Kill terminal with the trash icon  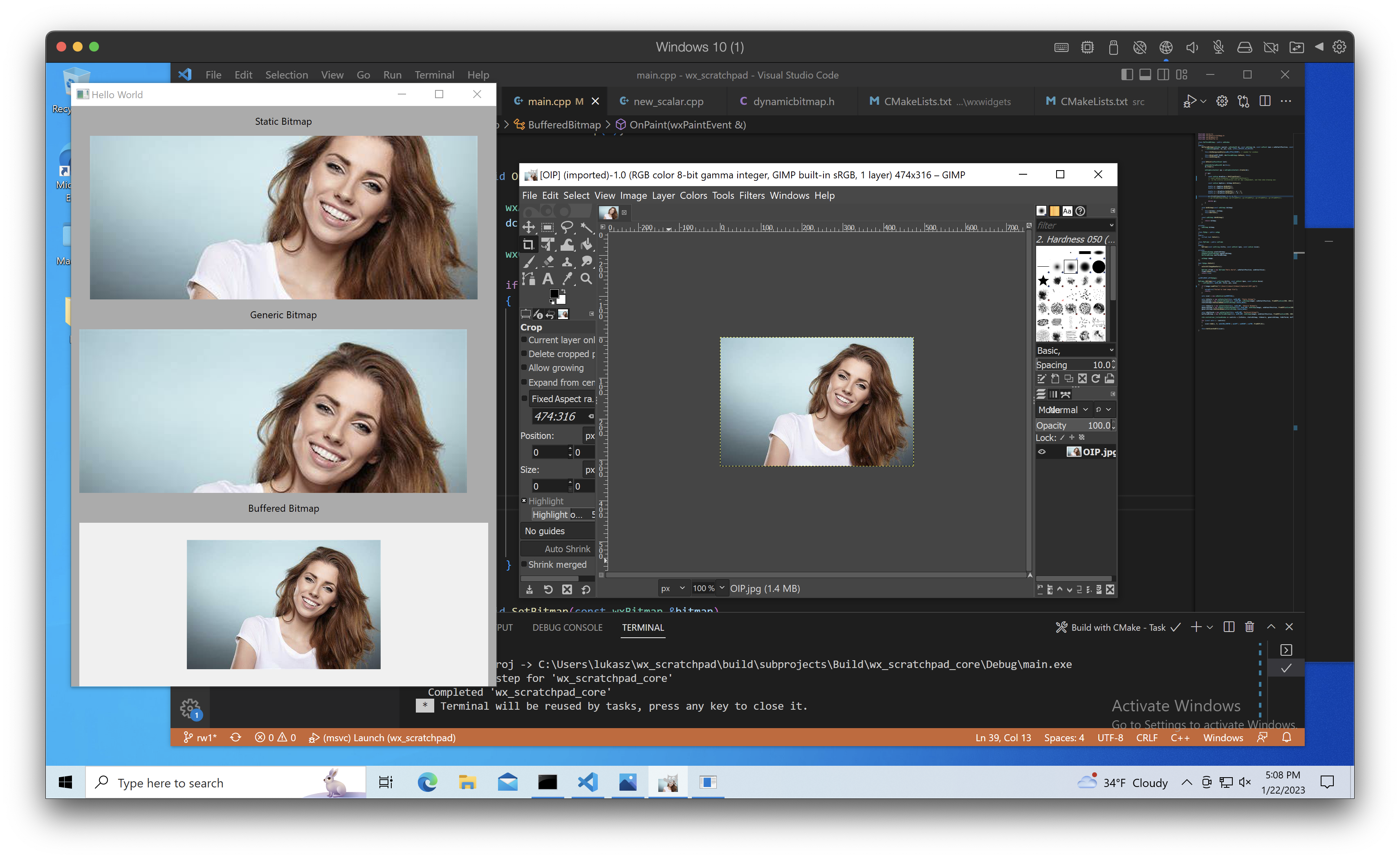tap(1250, 627)
